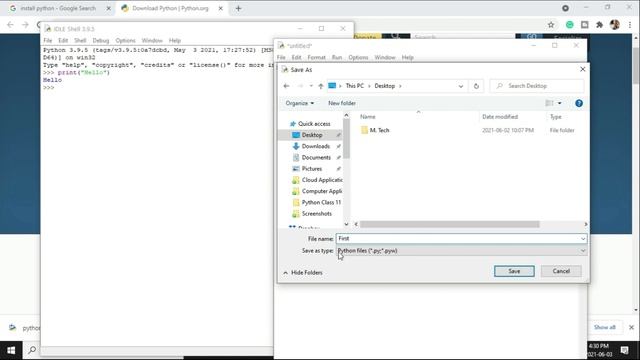Open the Organize dropdown
The height and width of the screenshot is (360, 640).
pos(300,103)
